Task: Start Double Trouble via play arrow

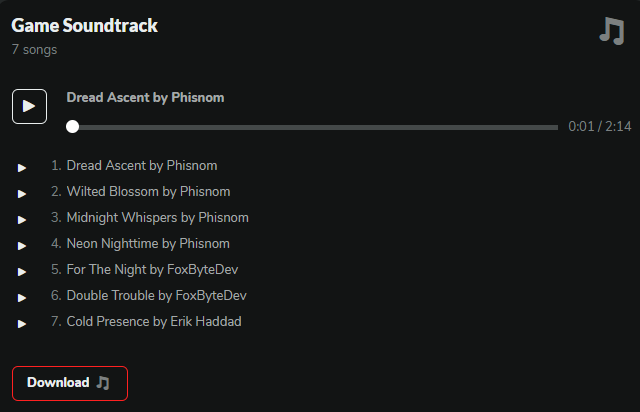Action: point(22,297)
